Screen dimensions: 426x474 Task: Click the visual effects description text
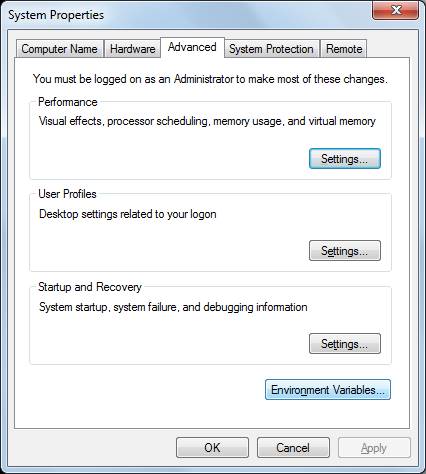pyautogui.click(x=207, y=121)
